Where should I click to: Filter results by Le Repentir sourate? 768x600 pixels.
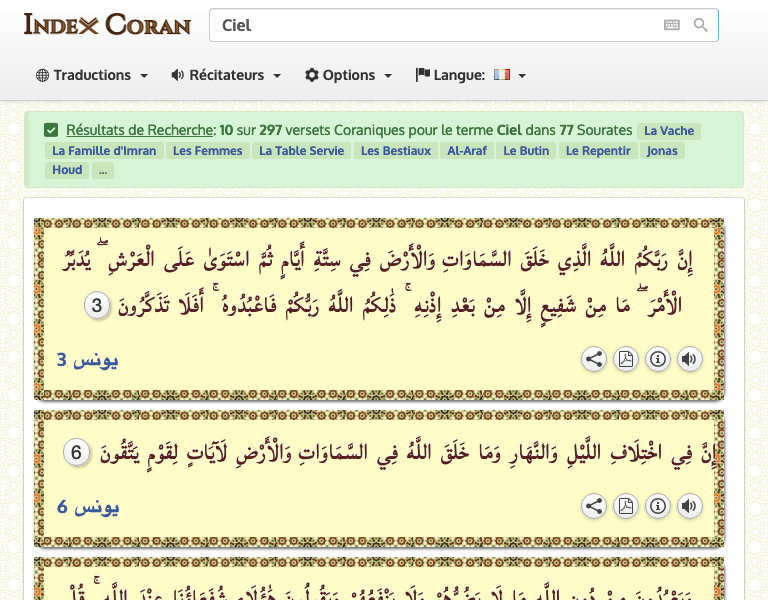click(598, 151)
